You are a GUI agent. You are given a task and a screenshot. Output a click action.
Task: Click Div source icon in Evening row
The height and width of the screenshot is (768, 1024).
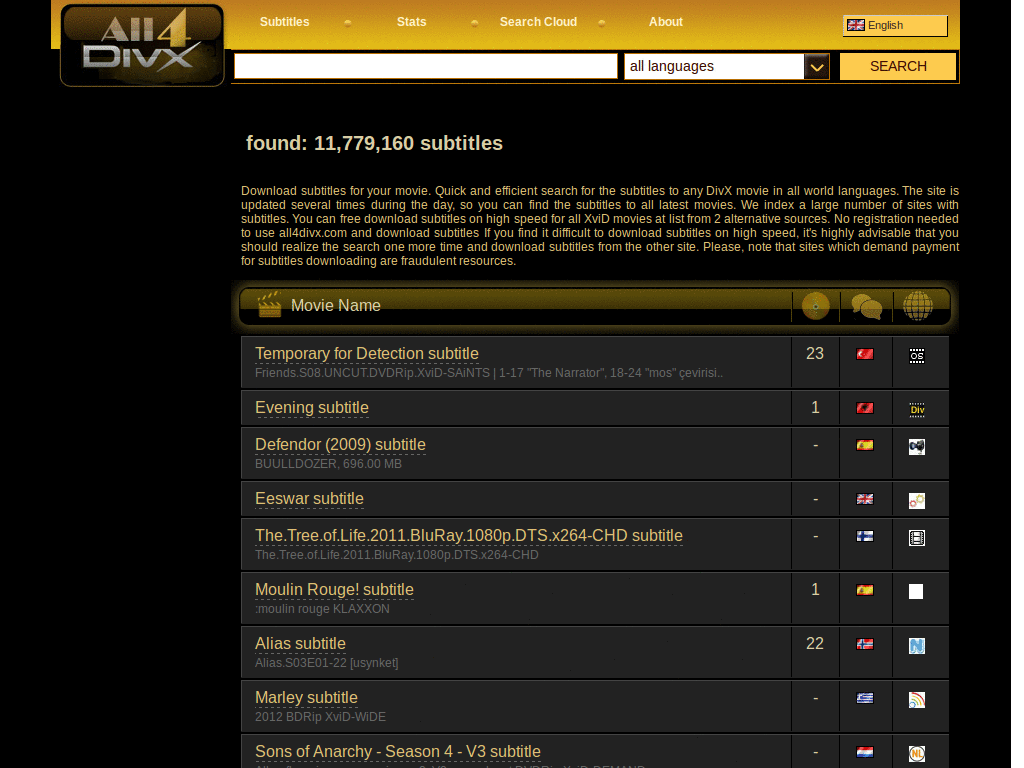[x=917, y=409]
